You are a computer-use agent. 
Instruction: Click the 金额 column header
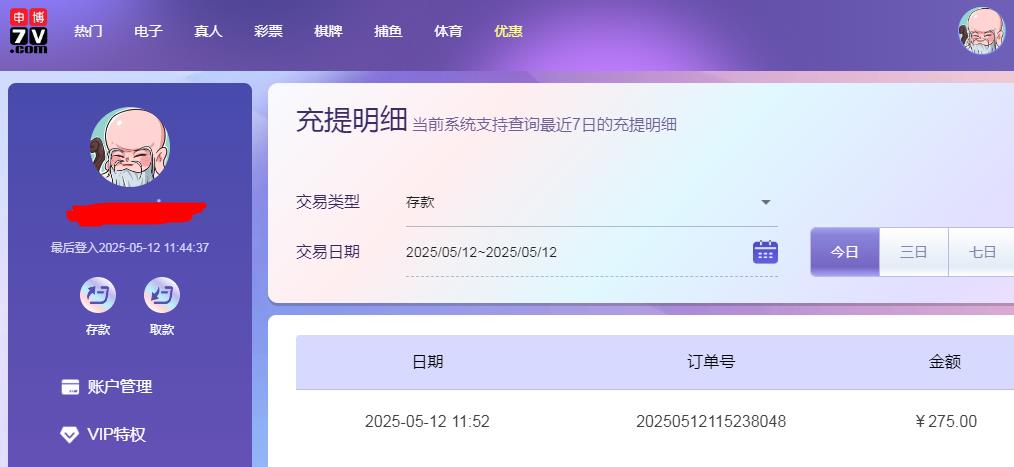tap(945, 362)
